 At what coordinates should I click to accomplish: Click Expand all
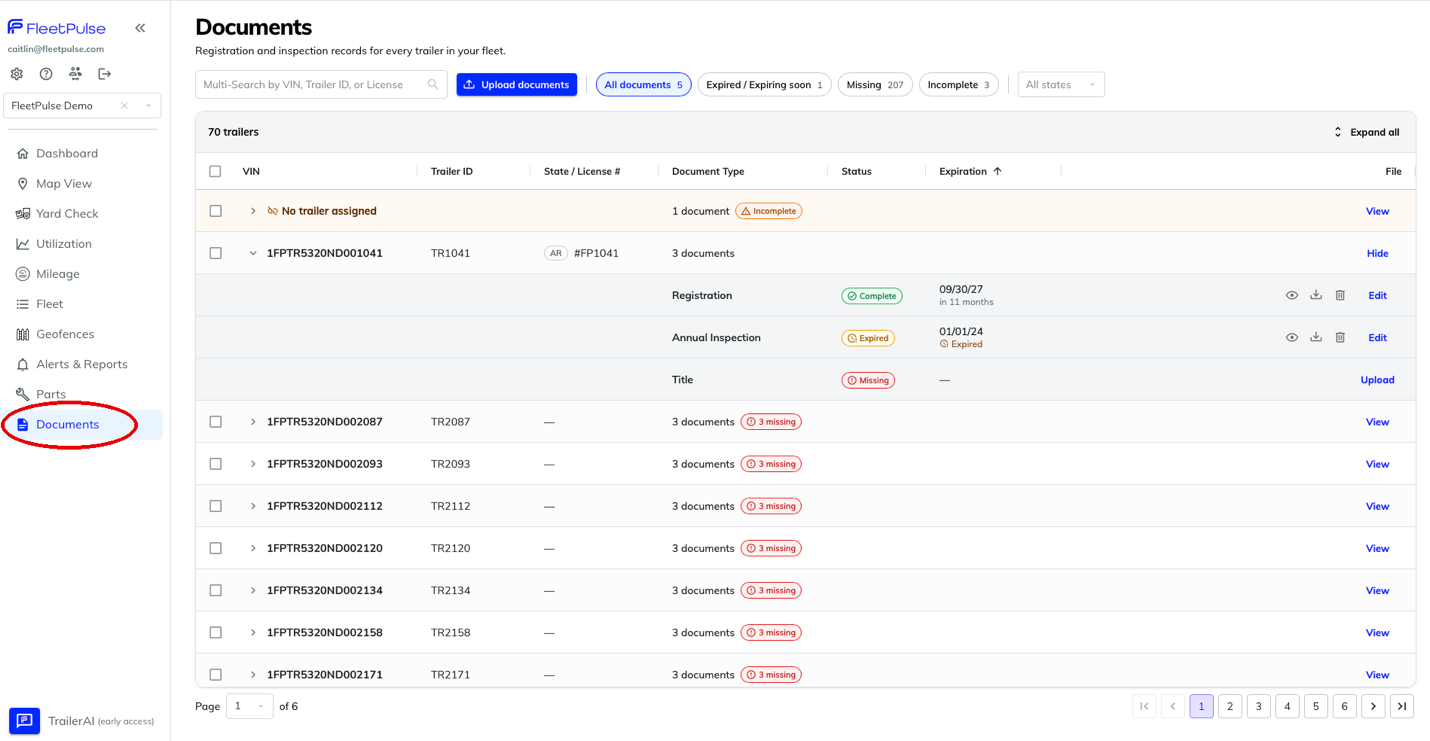pyautogui.click(x=1366, y=132)
